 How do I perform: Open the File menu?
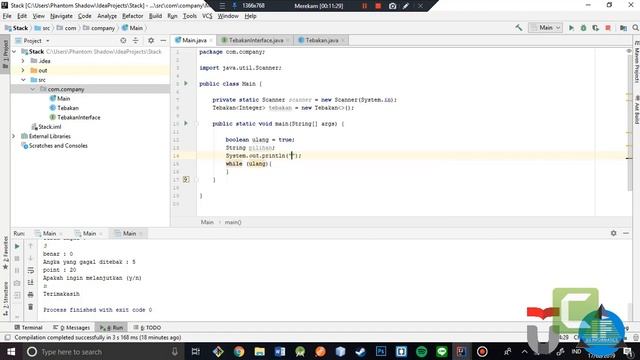pyautogui.click(x=7, y=16)
